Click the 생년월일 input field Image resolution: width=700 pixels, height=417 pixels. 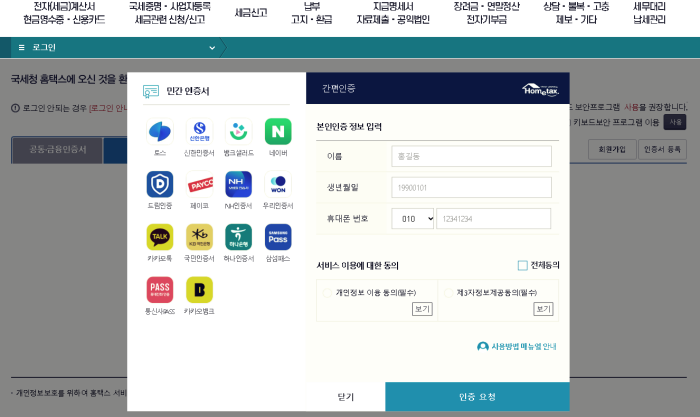pyautogui.click(x=471, y=188)
